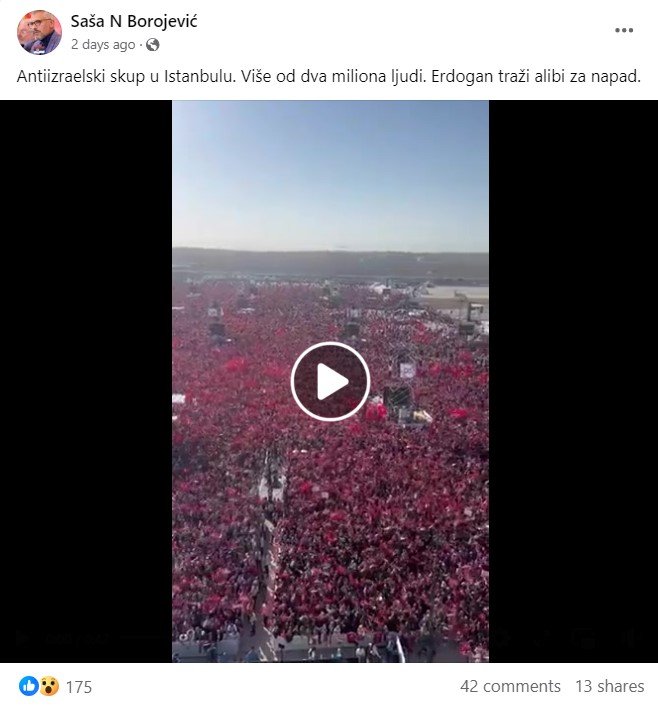Play the Istanbul rally video
This screenshot has height=707, width=658.
point(330,381)
